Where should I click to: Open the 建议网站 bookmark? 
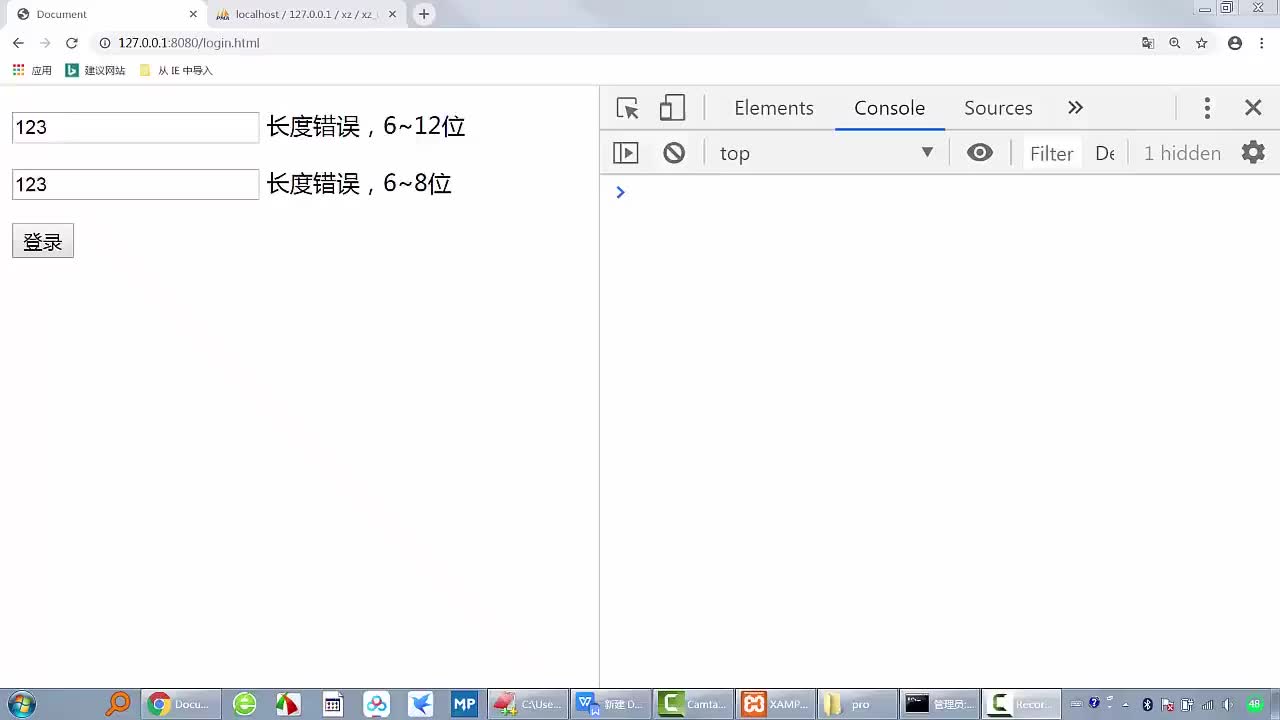point(96,70)
